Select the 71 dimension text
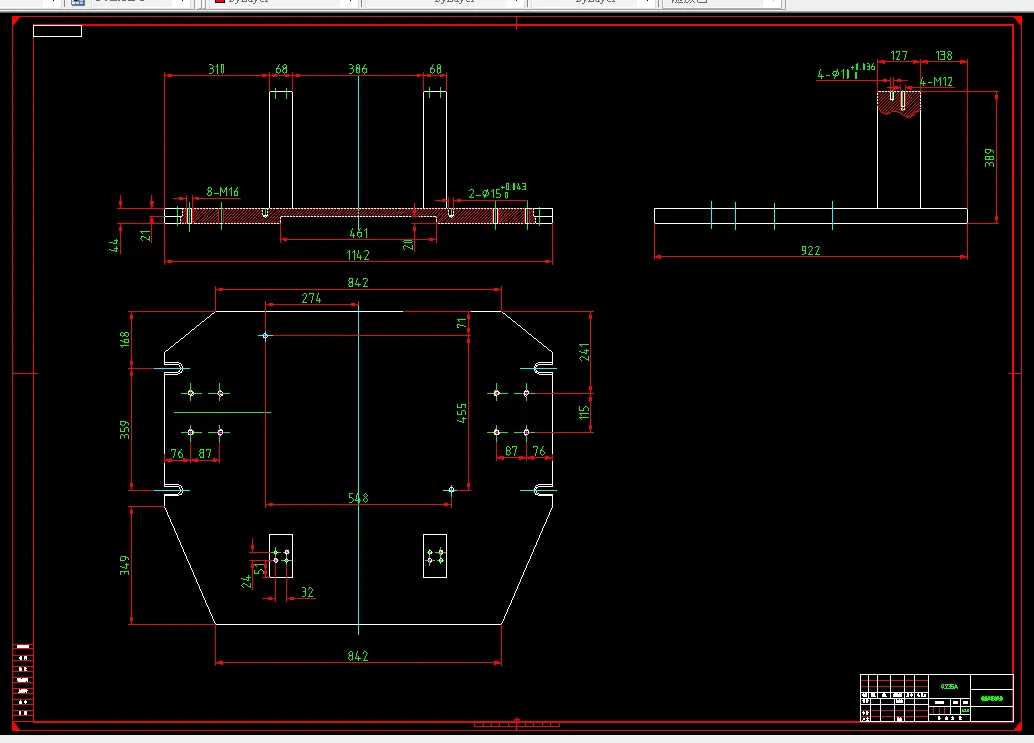 pos(461,323)
